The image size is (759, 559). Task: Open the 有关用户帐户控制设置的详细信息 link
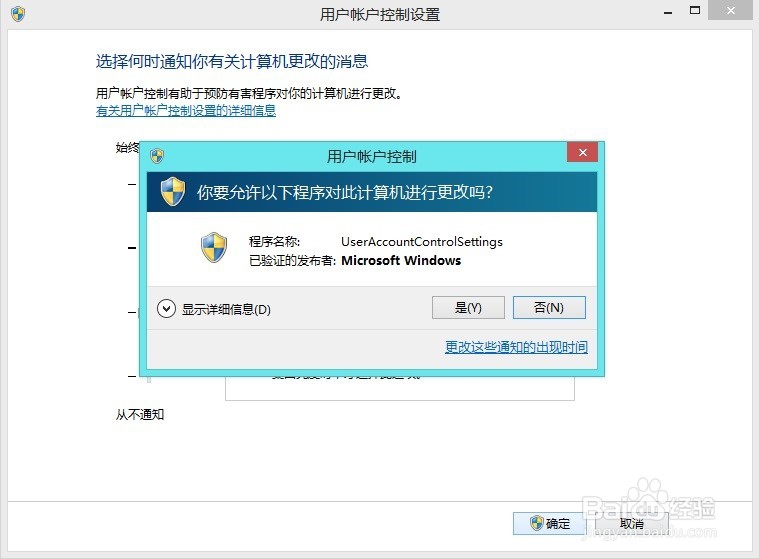186,111
